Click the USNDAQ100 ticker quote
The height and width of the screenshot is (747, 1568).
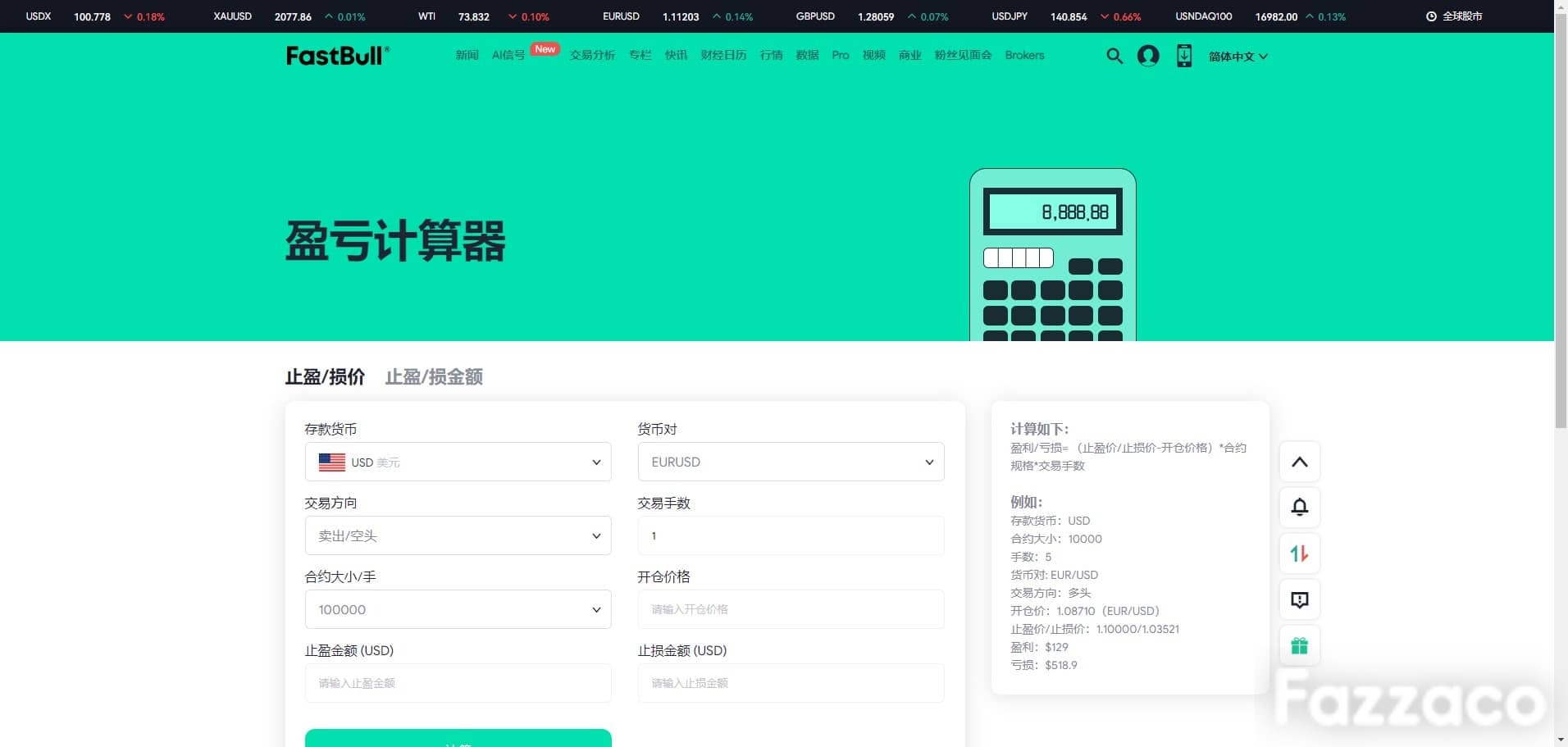tap(1260, 16)
